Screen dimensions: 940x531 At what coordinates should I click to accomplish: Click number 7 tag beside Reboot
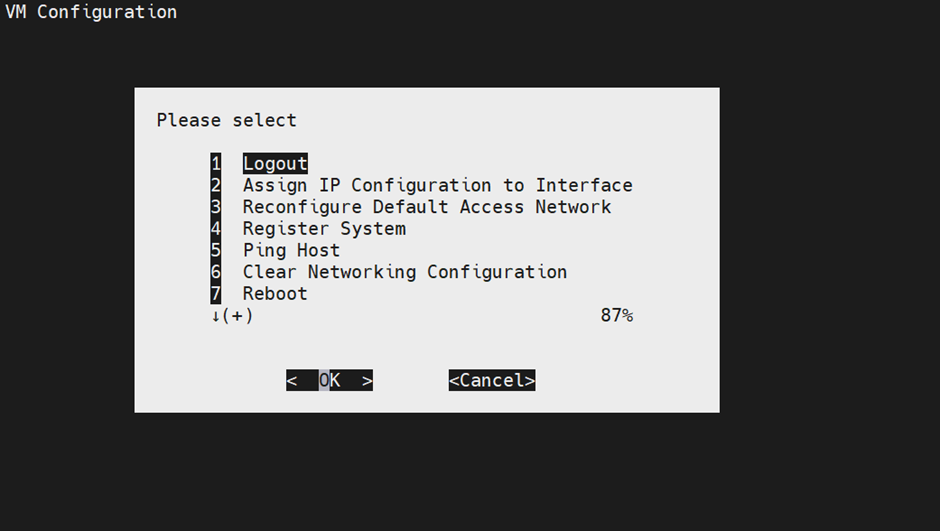[x=215, y=294]
